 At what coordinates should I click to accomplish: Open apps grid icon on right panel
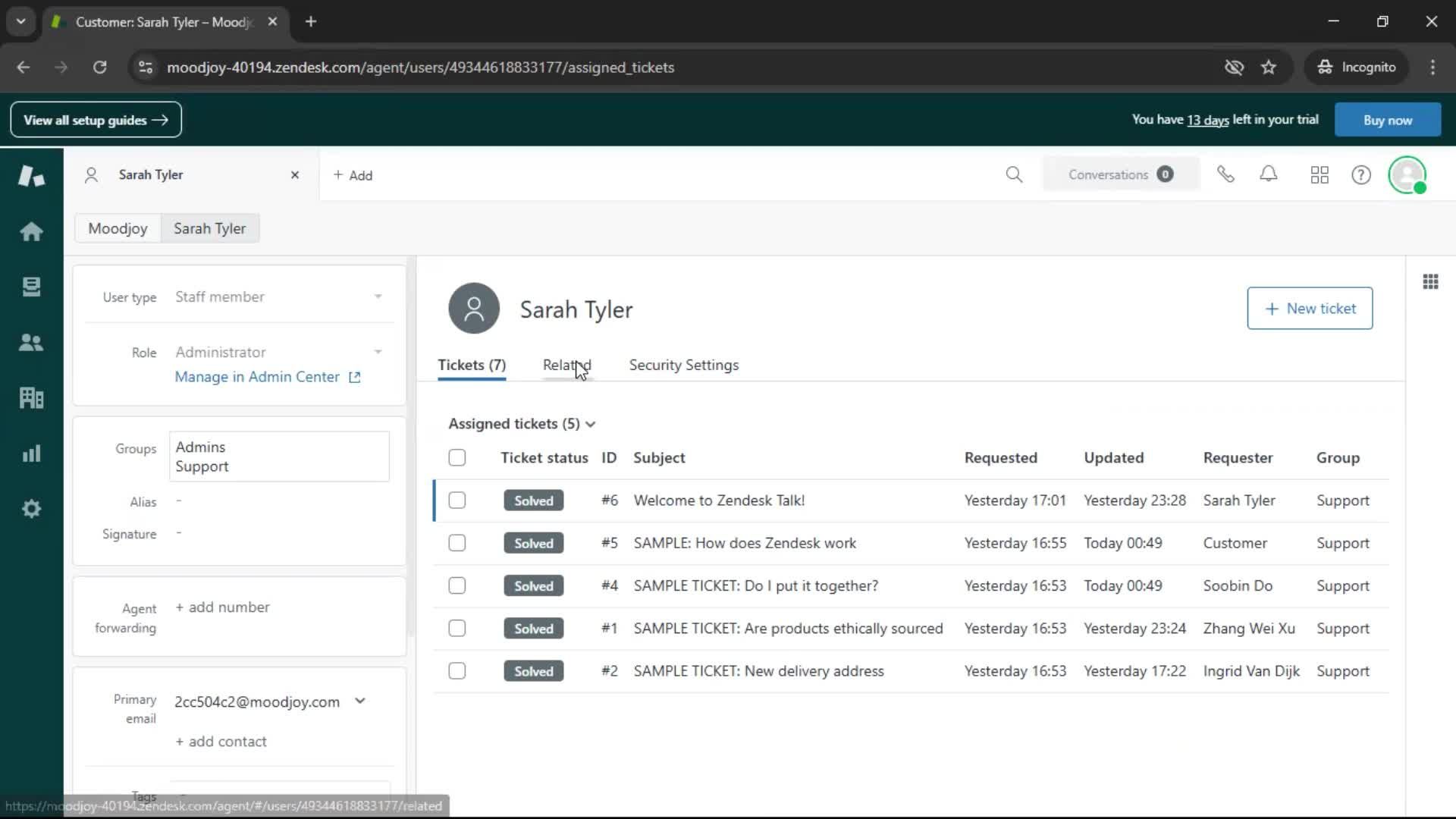pos(1430,282)
